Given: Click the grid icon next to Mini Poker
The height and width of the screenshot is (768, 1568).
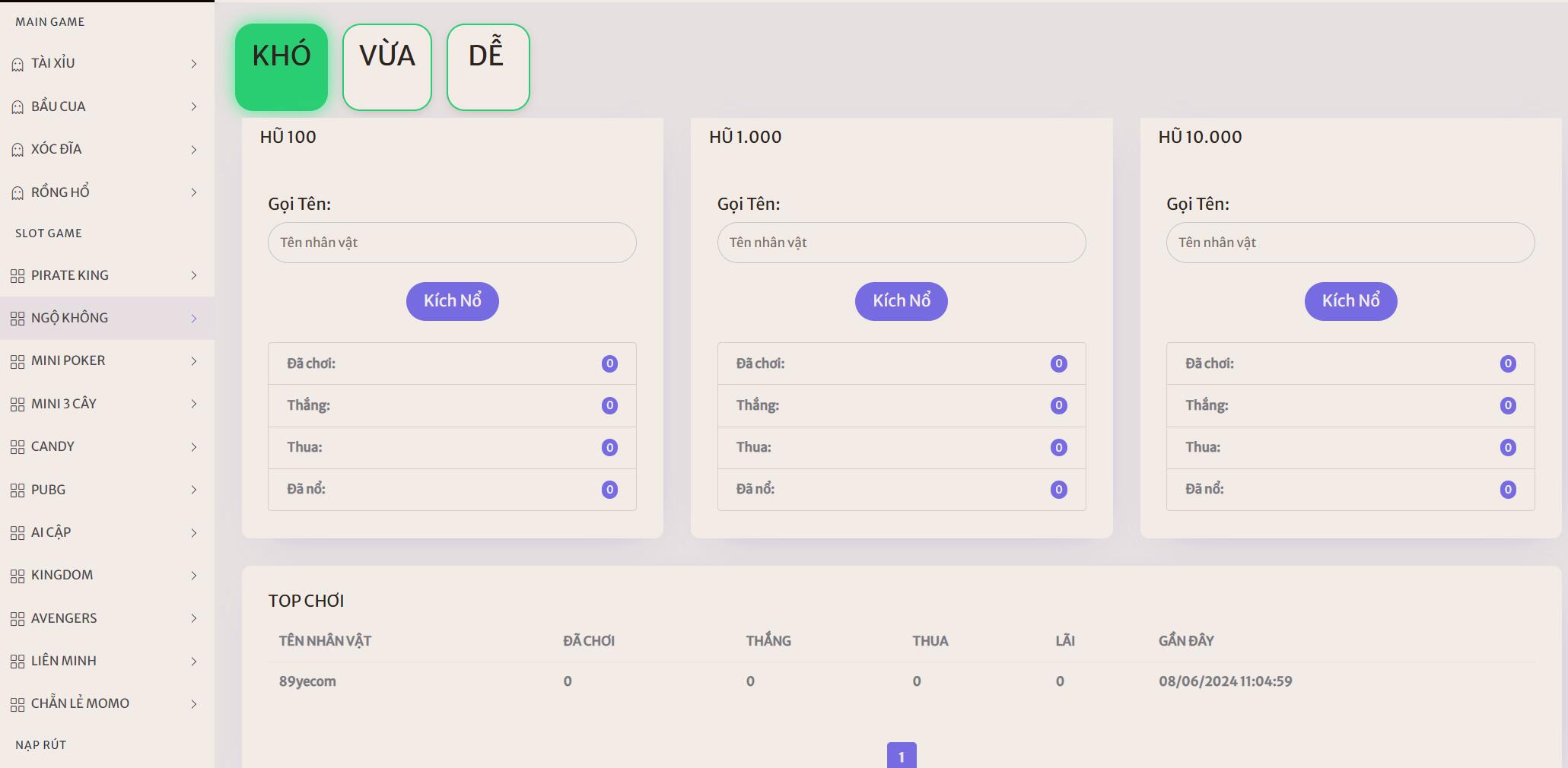Looking at the screenshot, I should point(17,361).
